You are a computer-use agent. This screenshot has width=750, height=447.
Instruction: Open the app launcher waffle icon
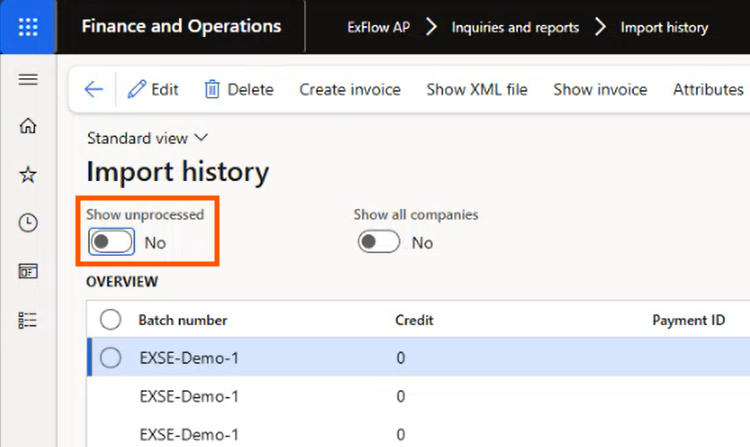click(x=28, y=27)
